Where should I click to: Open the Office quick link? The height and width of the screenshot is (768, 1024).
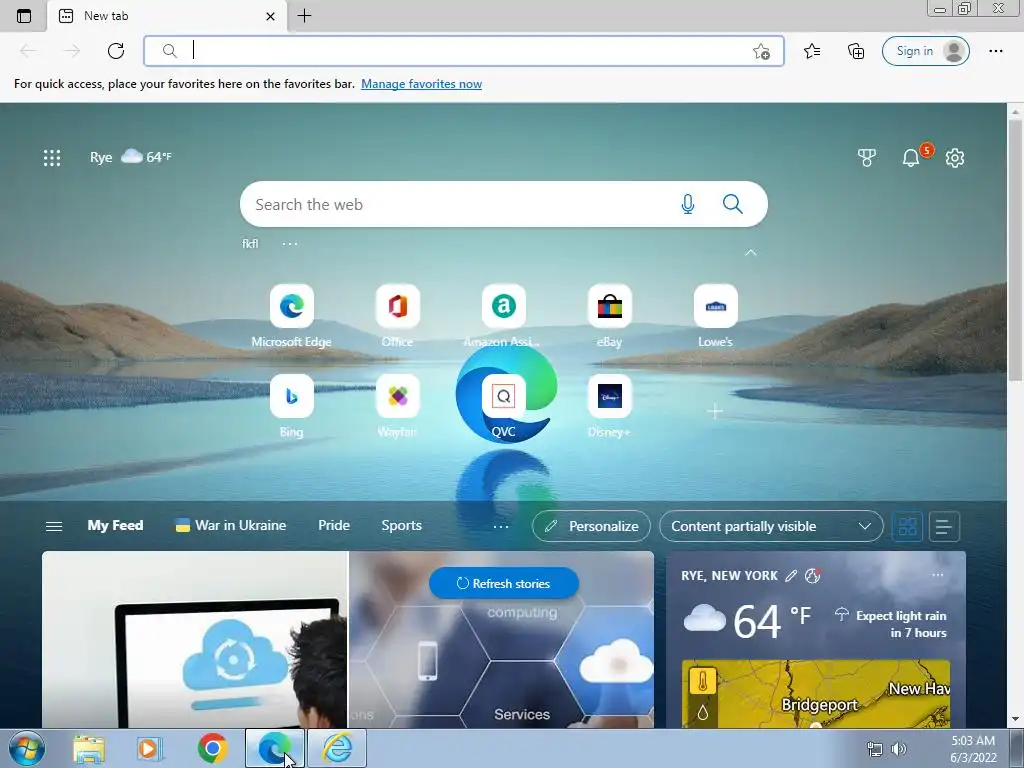point(397,316)
